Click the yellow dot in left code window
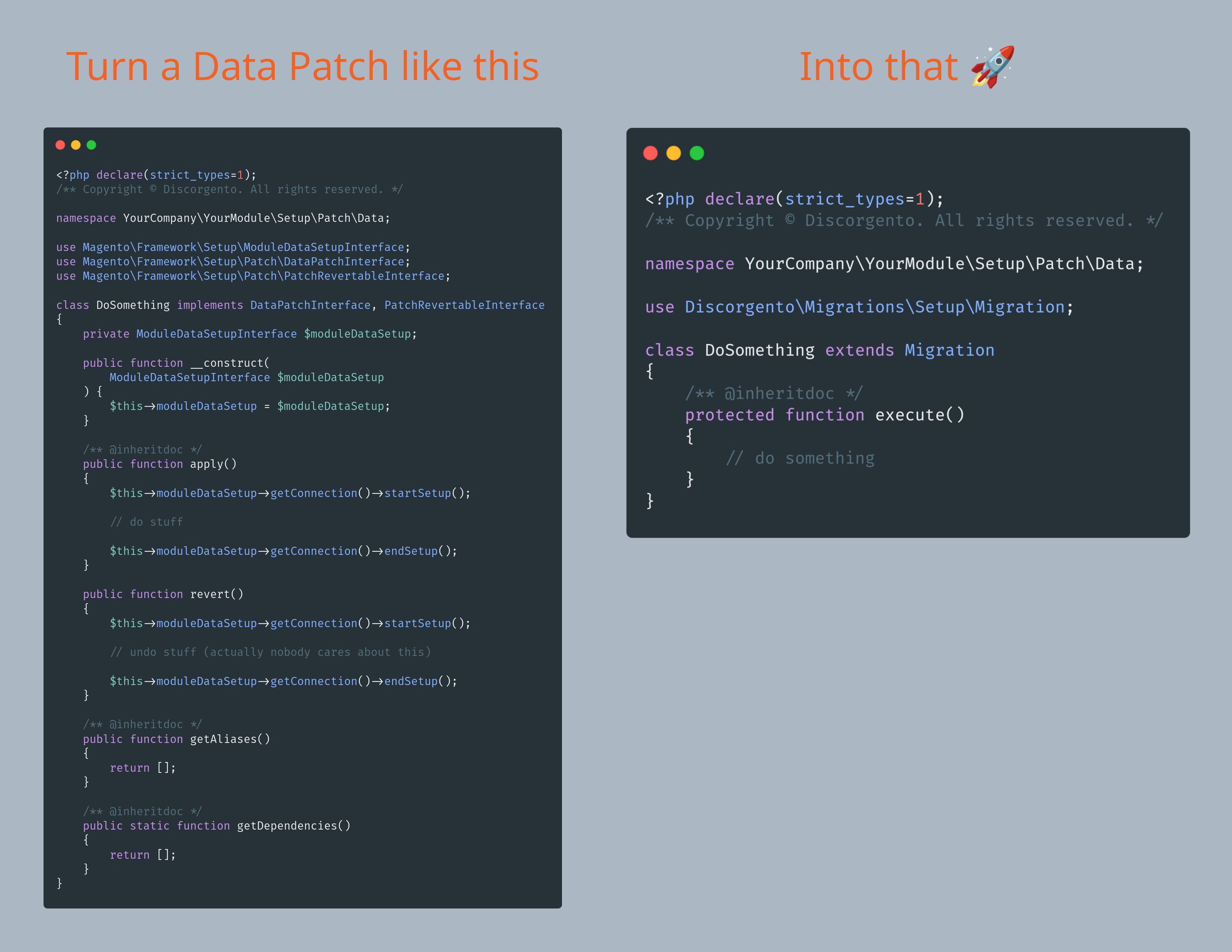 point(75,145)
